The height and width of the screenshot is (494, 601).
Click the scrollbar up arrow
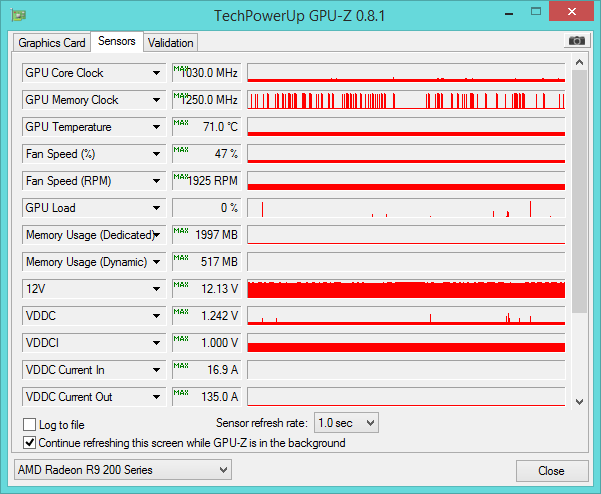[x=580, y=62]
